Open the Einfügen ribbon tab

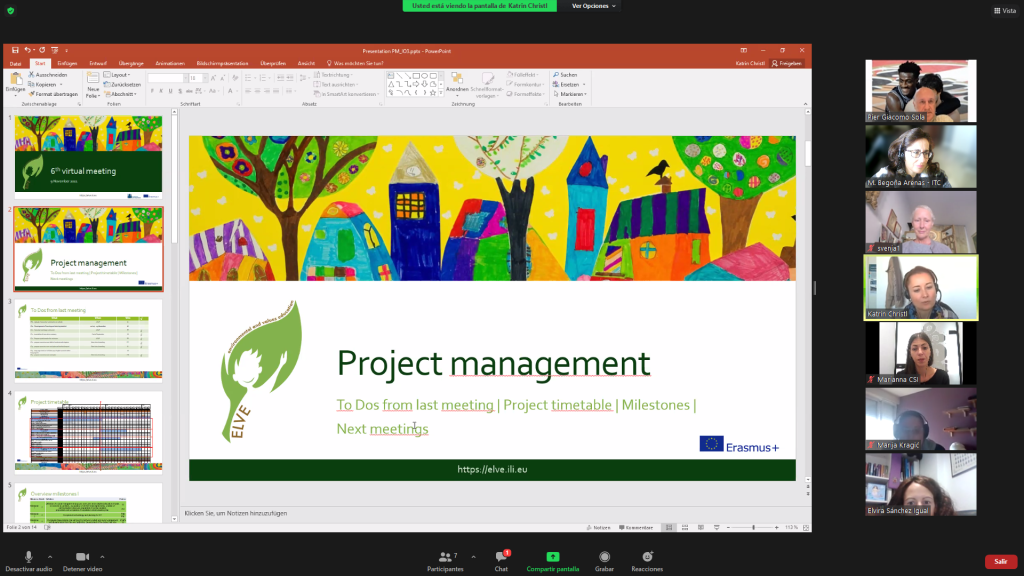67,62
